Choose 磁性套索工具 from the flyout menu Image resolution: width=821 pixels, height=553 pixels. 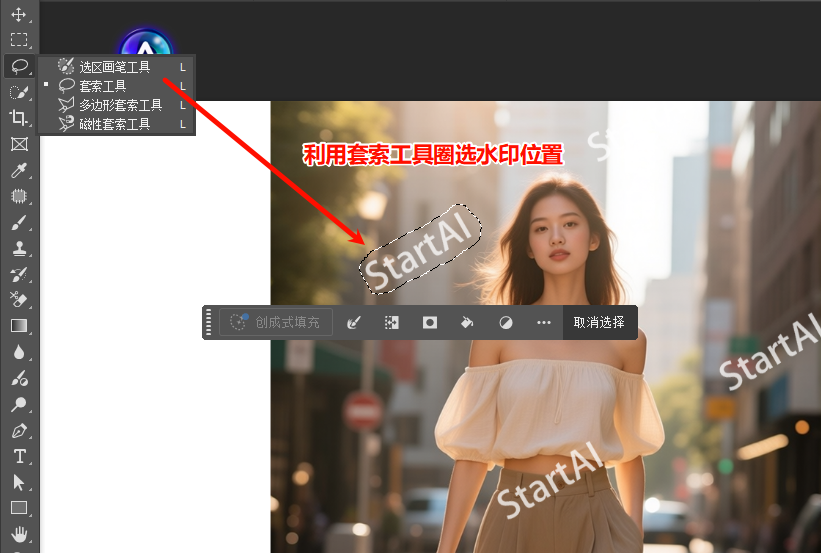click(115, 124)
